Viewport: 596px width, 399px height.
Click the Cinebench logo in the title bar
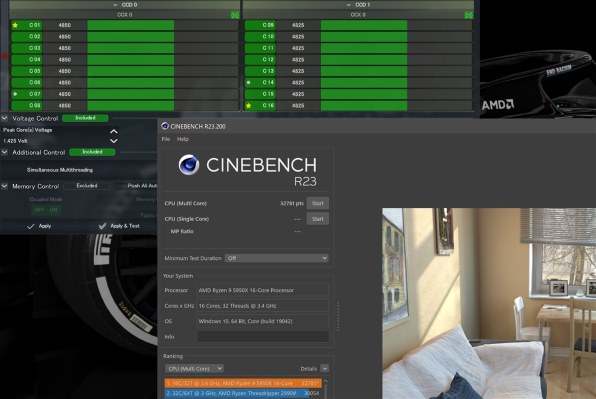point(165,126)
